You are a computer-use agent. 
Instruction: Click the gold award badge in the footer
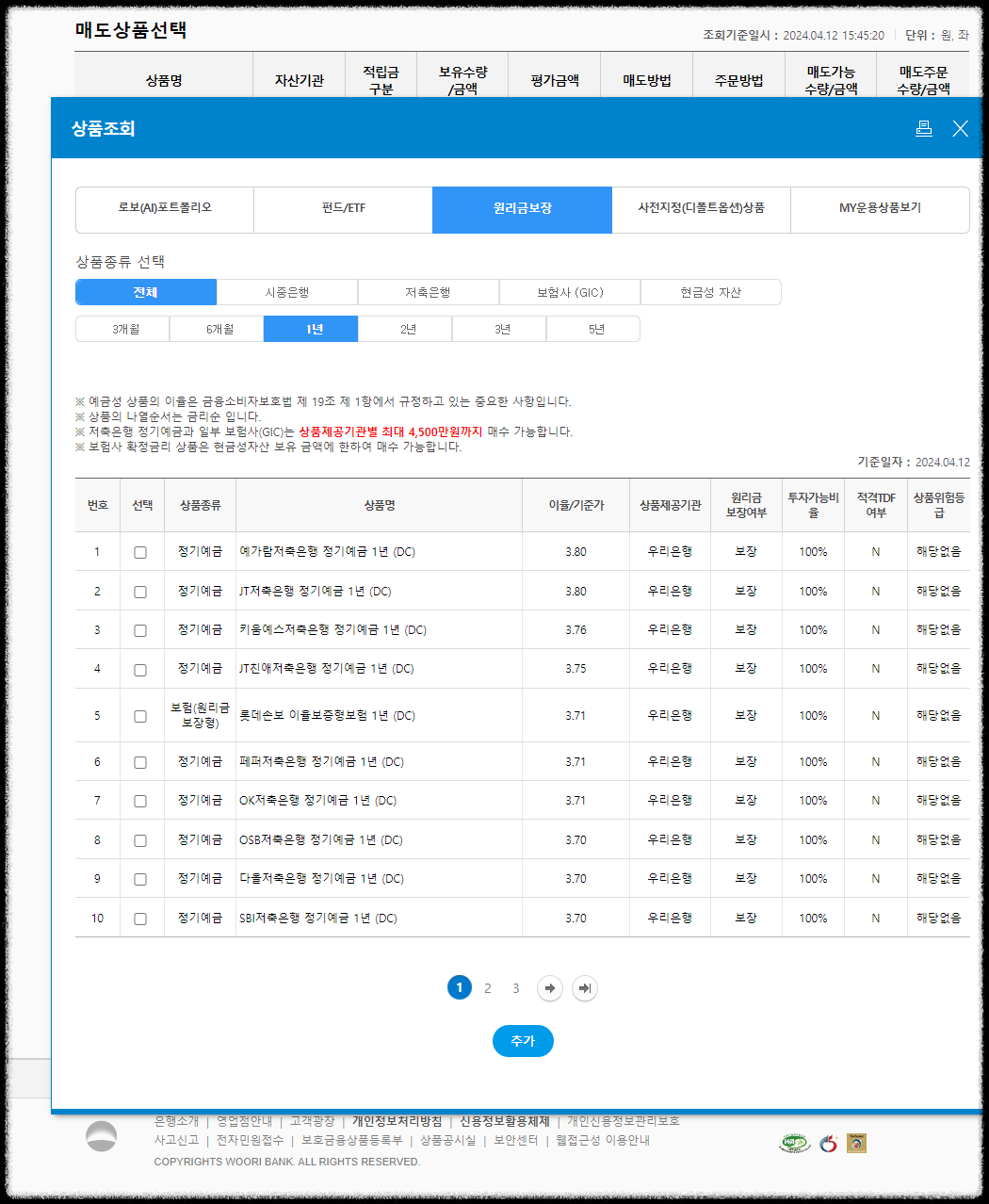[856, 1142]
